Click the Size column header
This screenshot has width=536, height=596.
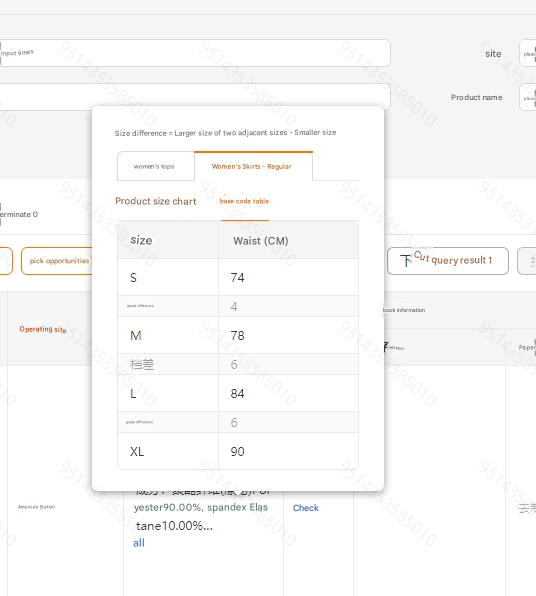(x=168, y=241)
